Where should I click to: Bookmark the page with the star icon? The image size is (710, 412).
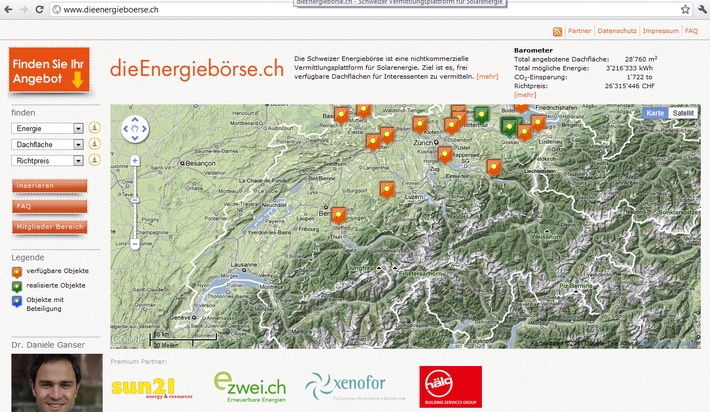point(685,9)
